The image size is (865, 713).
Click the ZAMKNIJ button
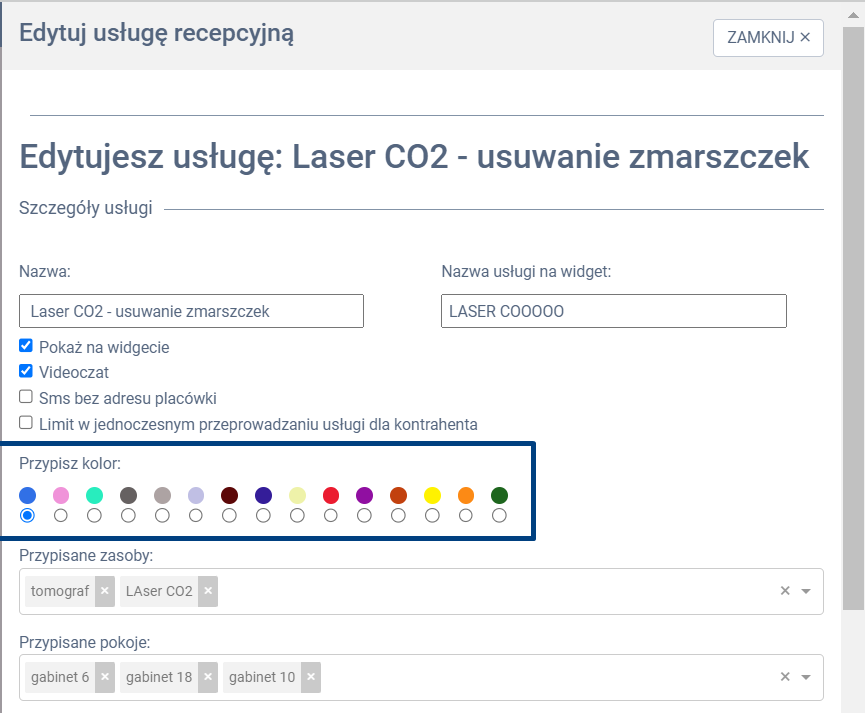point(768,38)
